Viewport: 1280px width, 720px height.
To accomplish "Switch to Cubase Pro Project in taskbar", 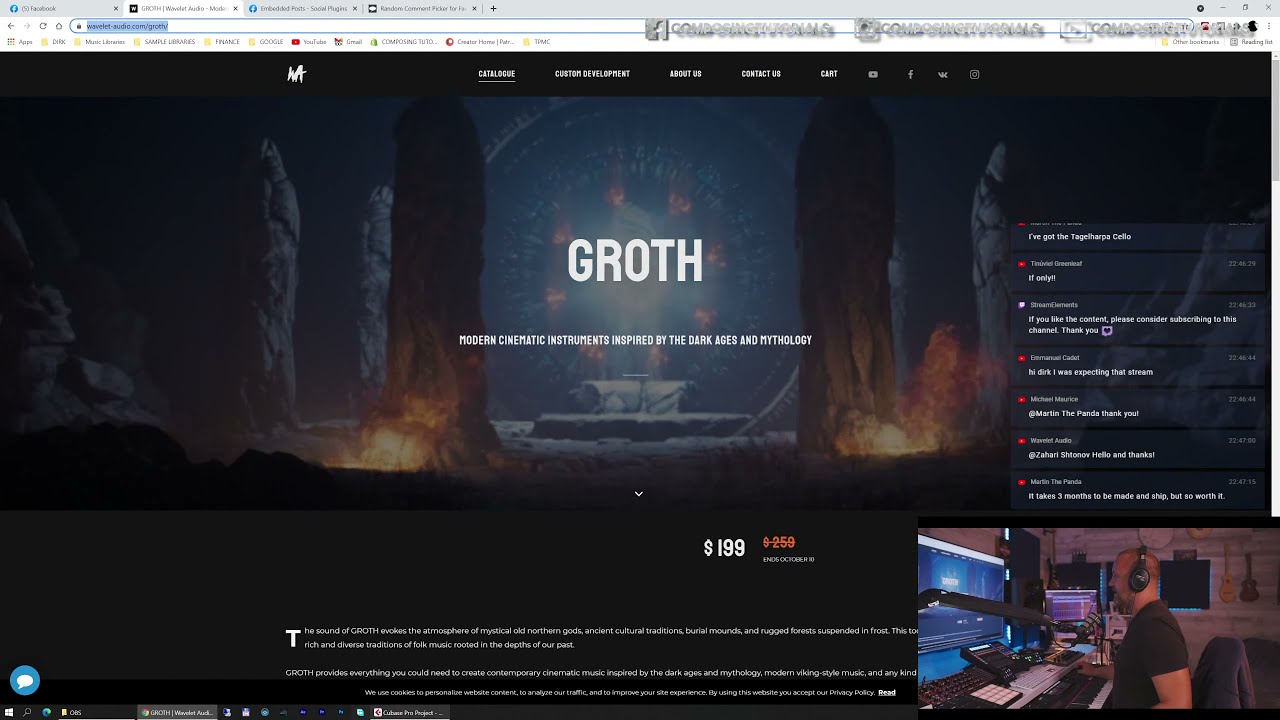I will point(410,712).
